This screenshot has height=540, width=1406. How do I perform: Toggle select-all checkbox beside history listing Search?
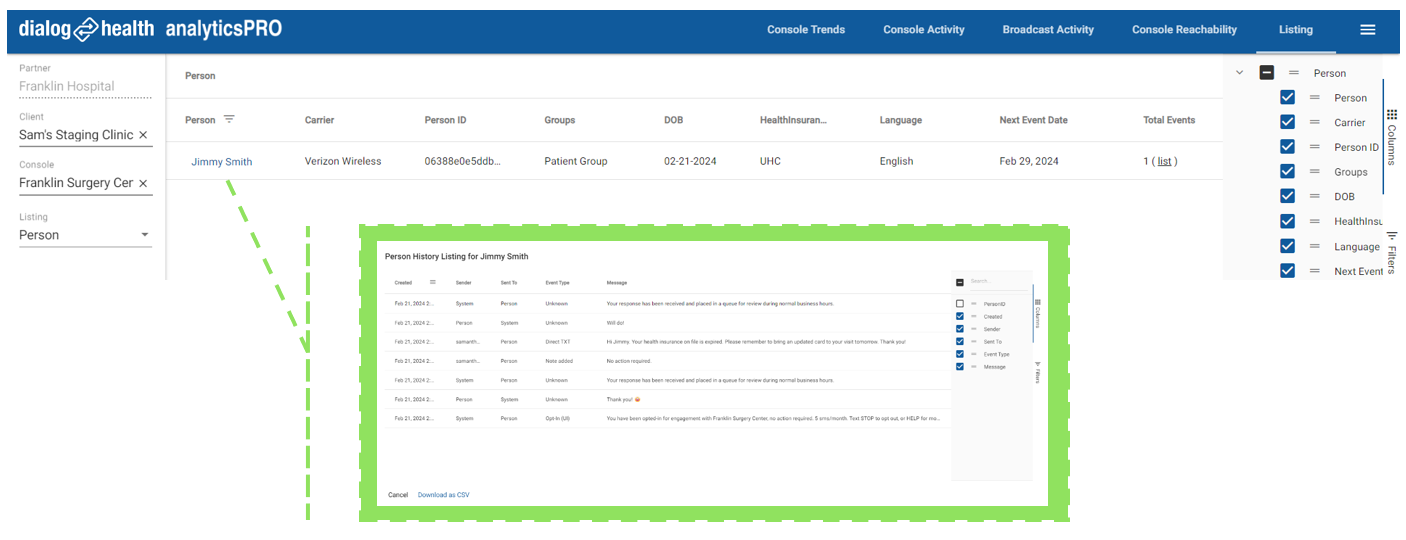pyautogui.click(x=960, y=283)
